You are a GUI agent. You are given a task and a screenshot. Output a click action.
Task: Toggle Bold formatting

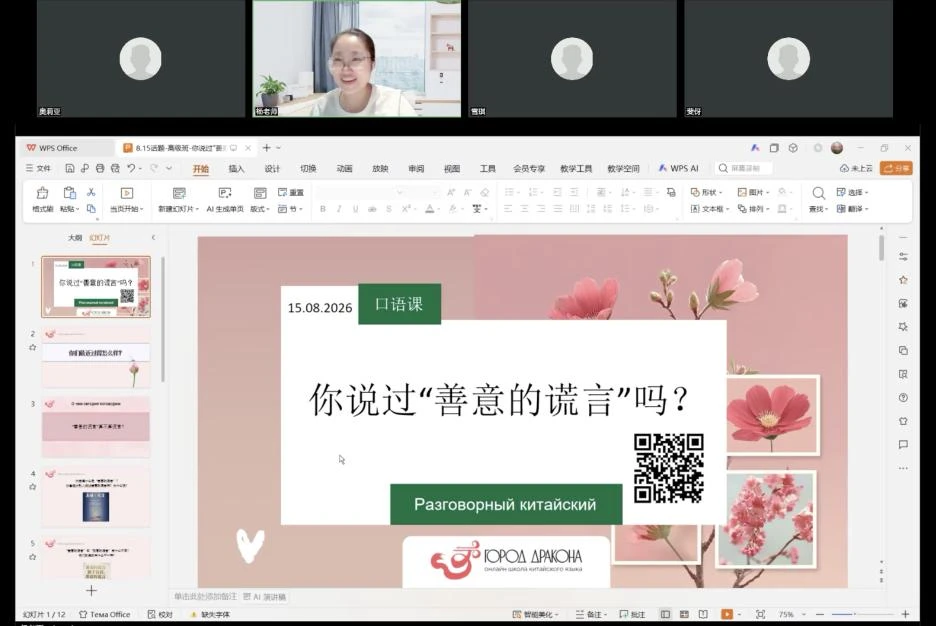[323, 209]
